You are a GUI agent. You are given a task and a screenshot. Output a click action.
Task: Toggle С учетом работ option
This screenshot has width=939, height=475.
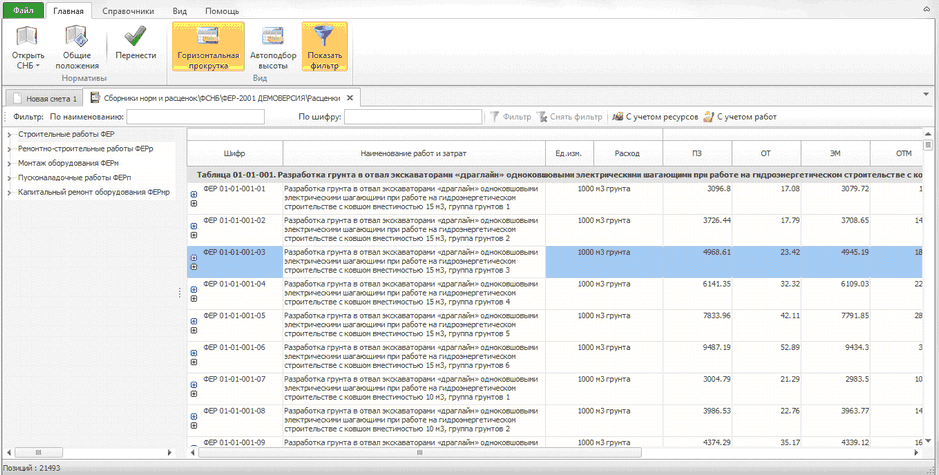[x=740, y=117]
